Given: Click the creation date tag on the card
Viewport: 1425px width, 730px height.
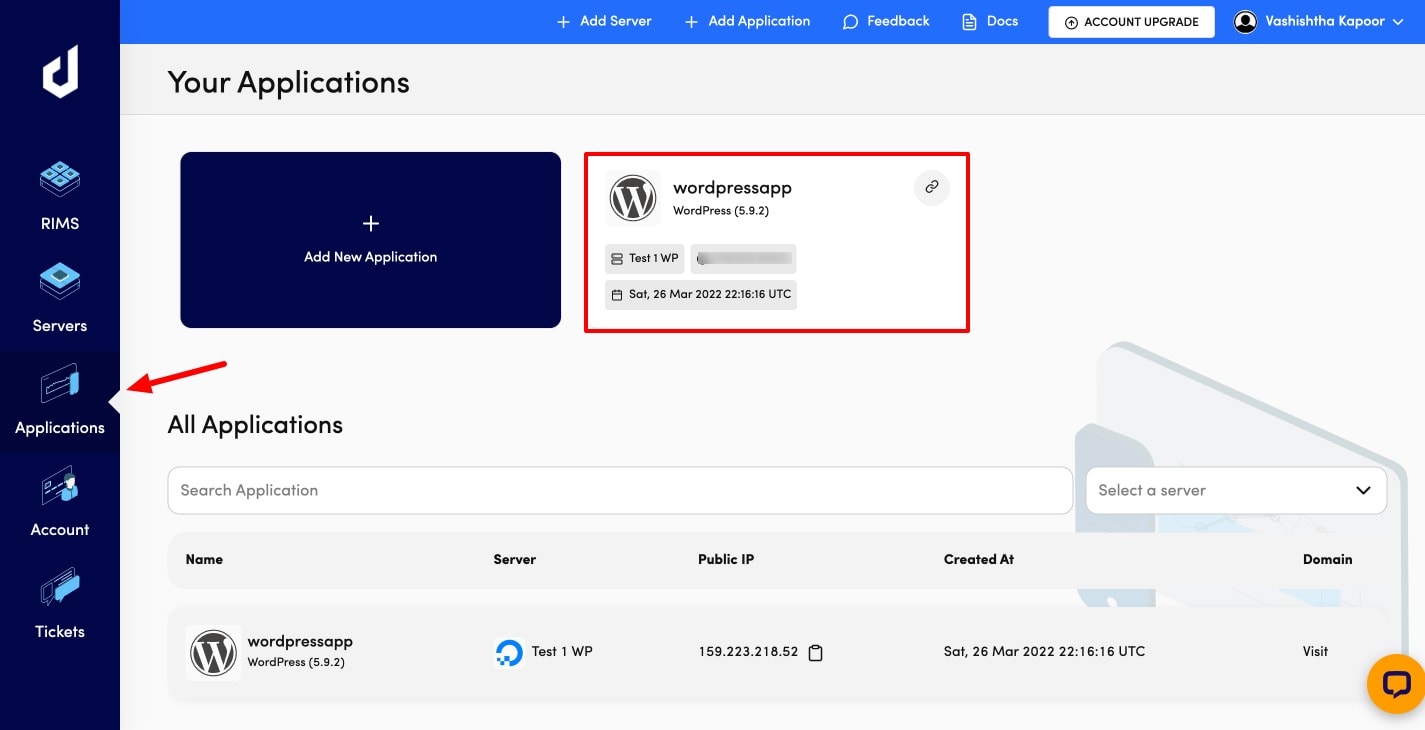Looking at the screenshot, I should point(701,294).
